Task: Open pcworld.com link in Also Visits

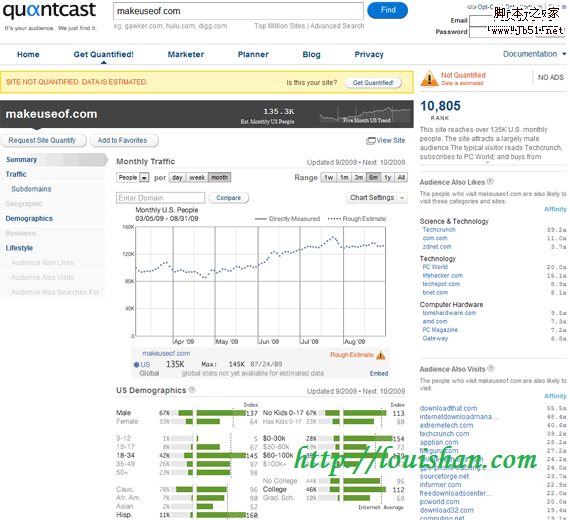Action: 439,502
